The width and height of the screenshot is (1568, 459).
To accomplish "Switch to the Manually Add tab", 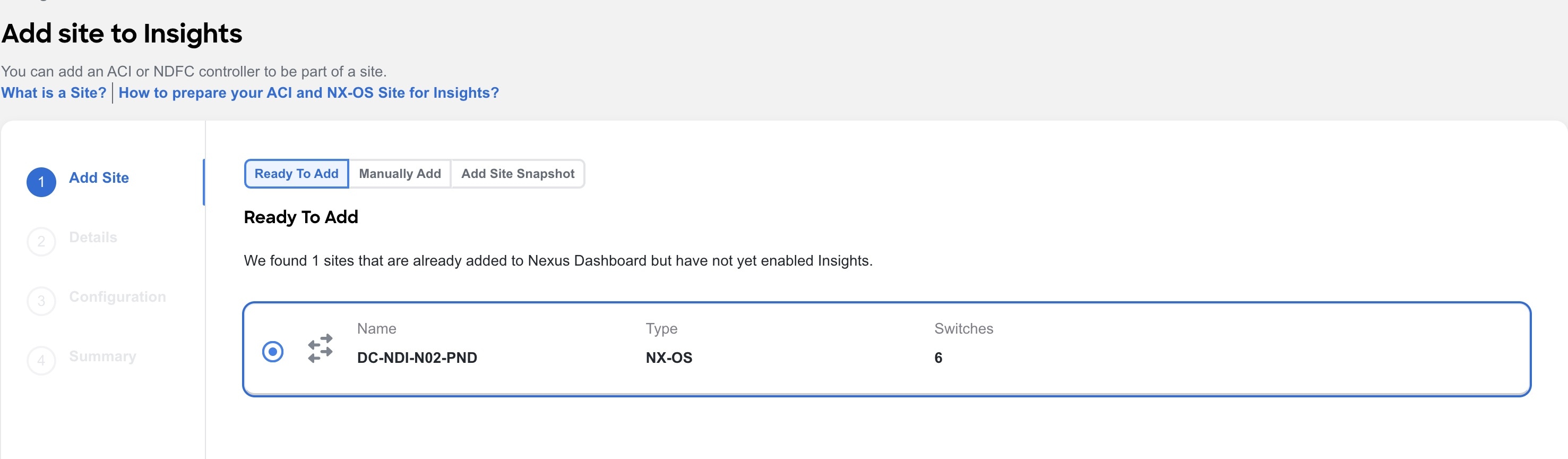I will click(400, 174).
